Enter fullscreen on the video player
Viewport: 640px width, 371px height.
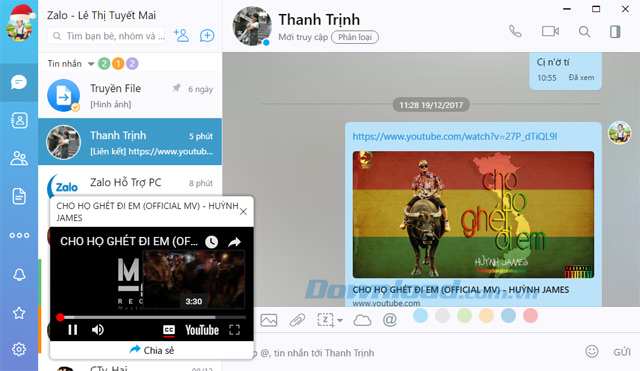[x=234, y=330]
